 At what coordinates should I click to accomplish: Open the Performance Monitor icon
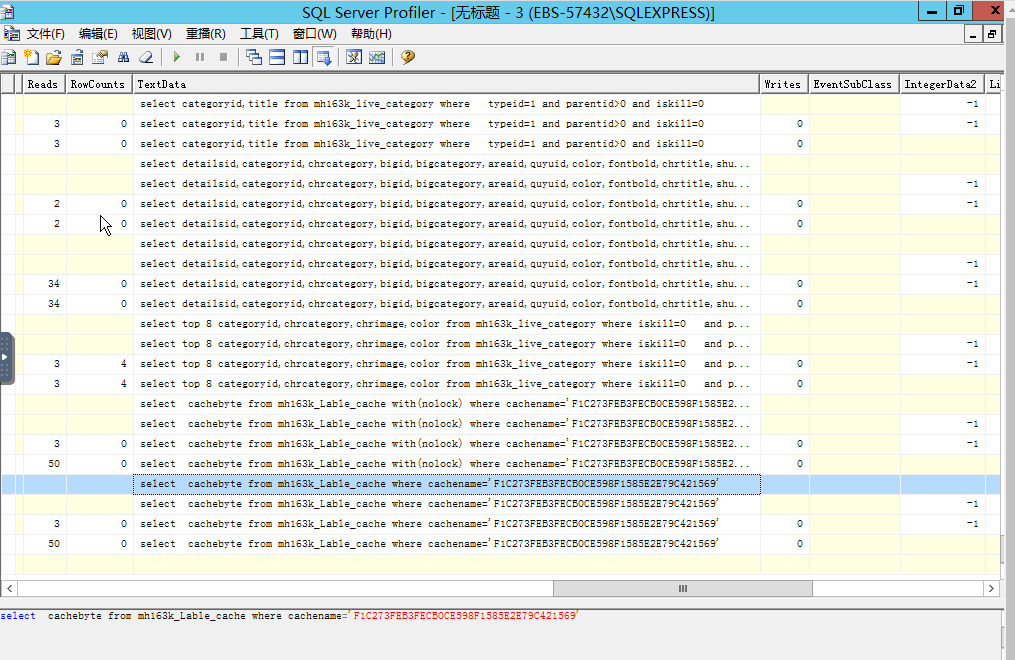(377, 57)
